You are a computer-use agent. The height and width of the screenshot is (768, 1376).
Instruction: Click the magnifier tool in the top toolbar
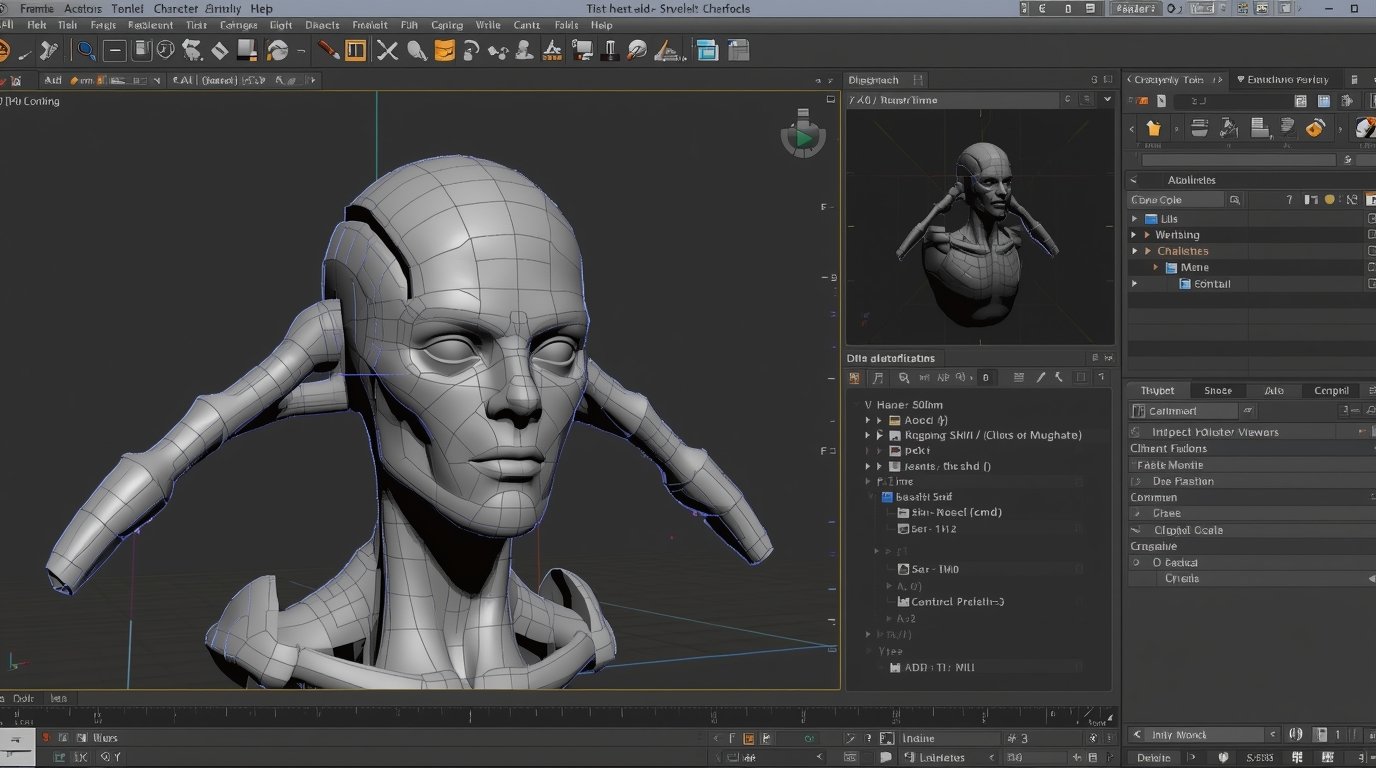[86, 50]
